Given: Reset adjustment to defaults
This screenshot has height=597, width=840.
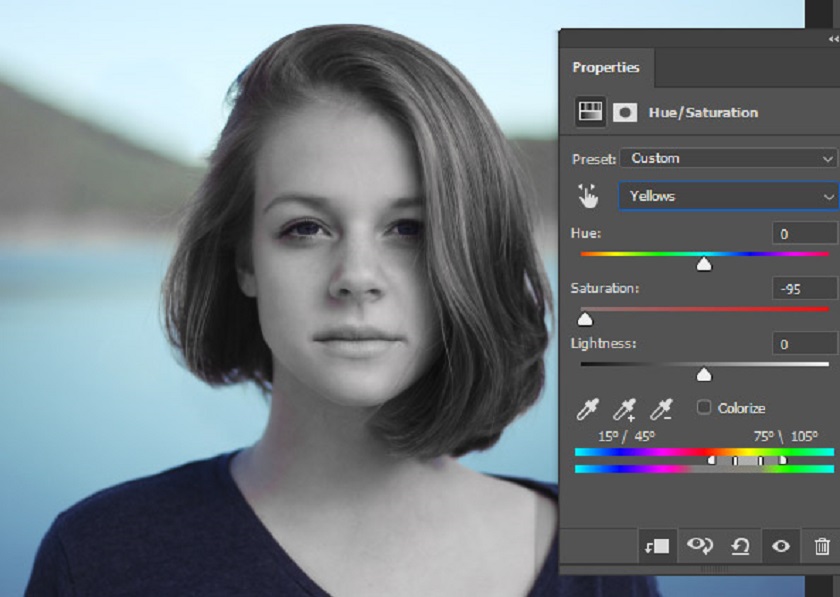Looking at the screenshot, I should click(741, 546).
